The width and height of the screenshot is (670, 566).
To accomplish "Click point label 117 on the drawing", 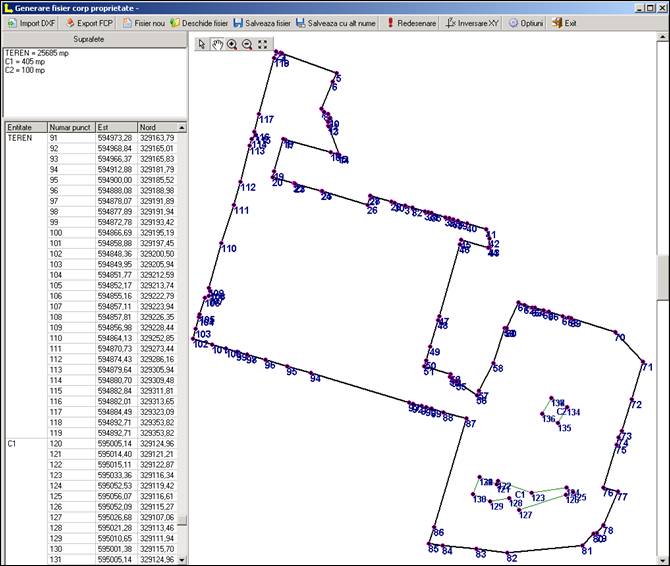I will (x=266, y=119).
